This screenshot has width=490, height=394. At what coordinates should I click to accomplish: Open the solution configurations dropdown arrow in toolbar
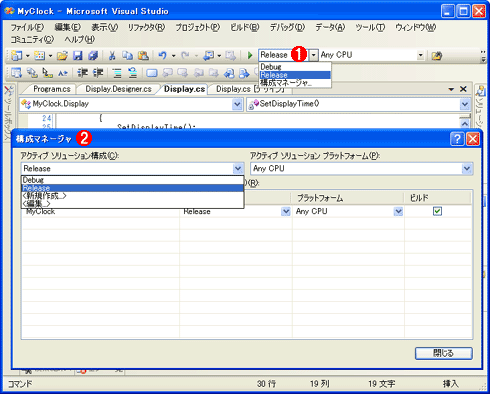[314, 55]
